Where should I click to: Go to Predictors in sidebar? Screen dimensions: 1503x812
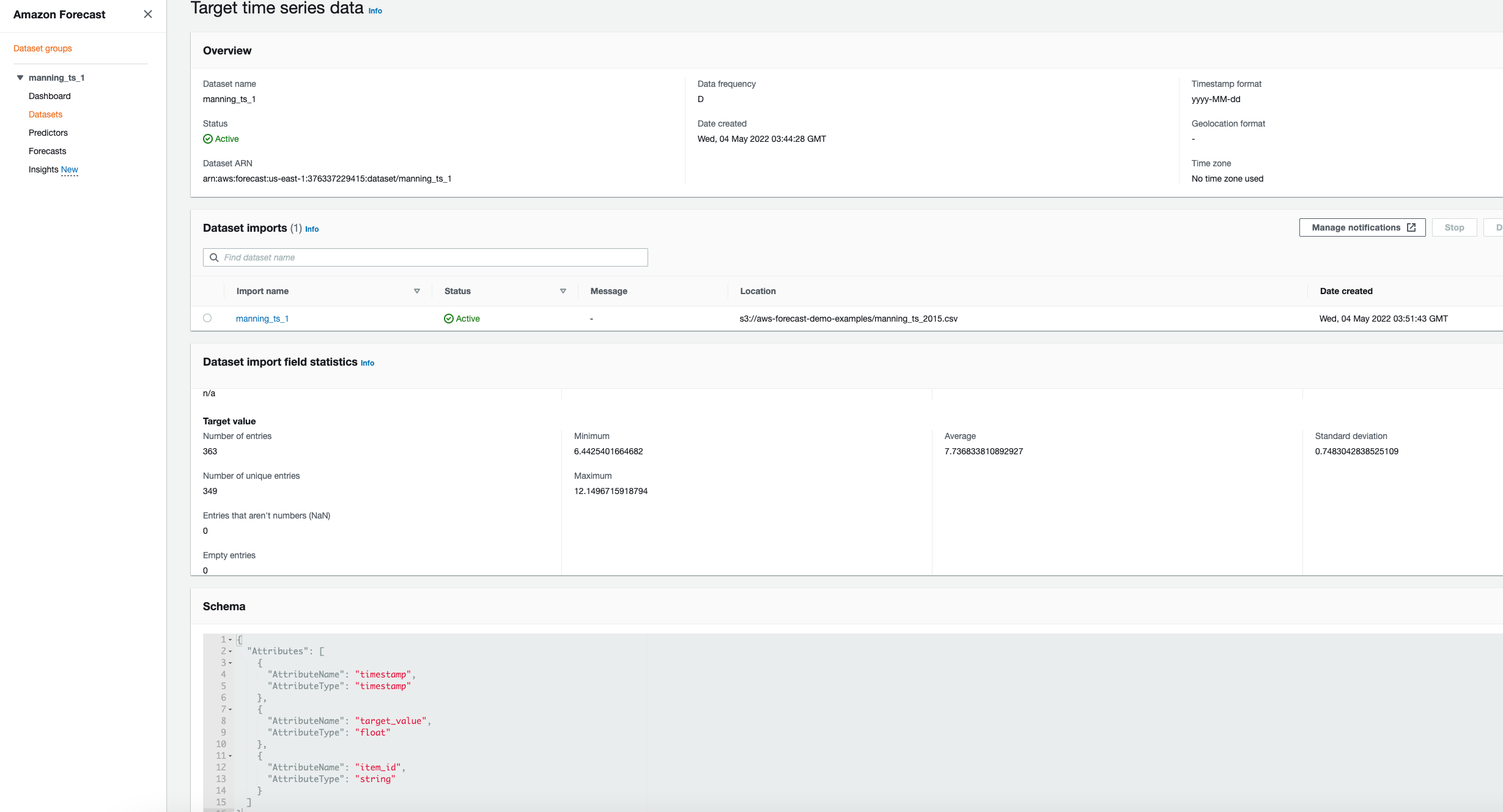[48, 133]
